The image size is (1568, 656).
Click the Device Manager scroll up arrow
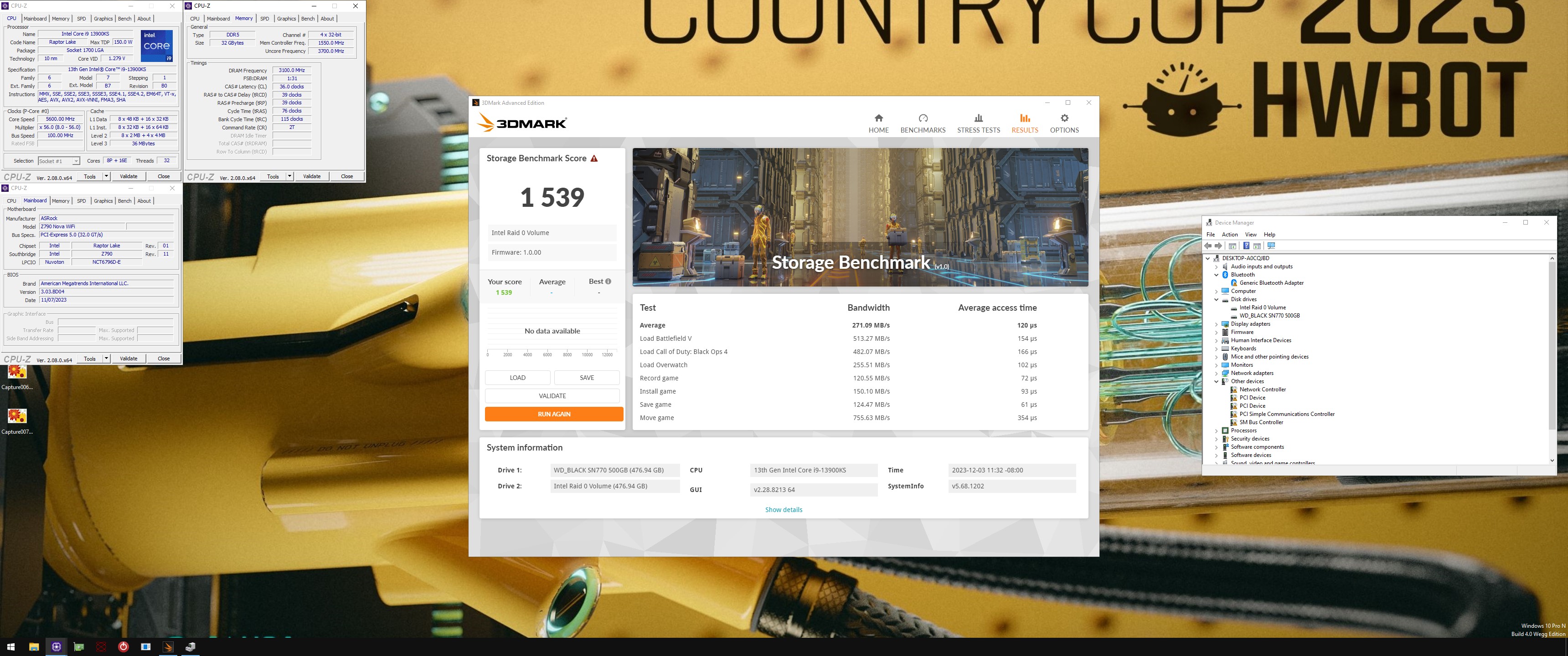[x=1552, y=259]
